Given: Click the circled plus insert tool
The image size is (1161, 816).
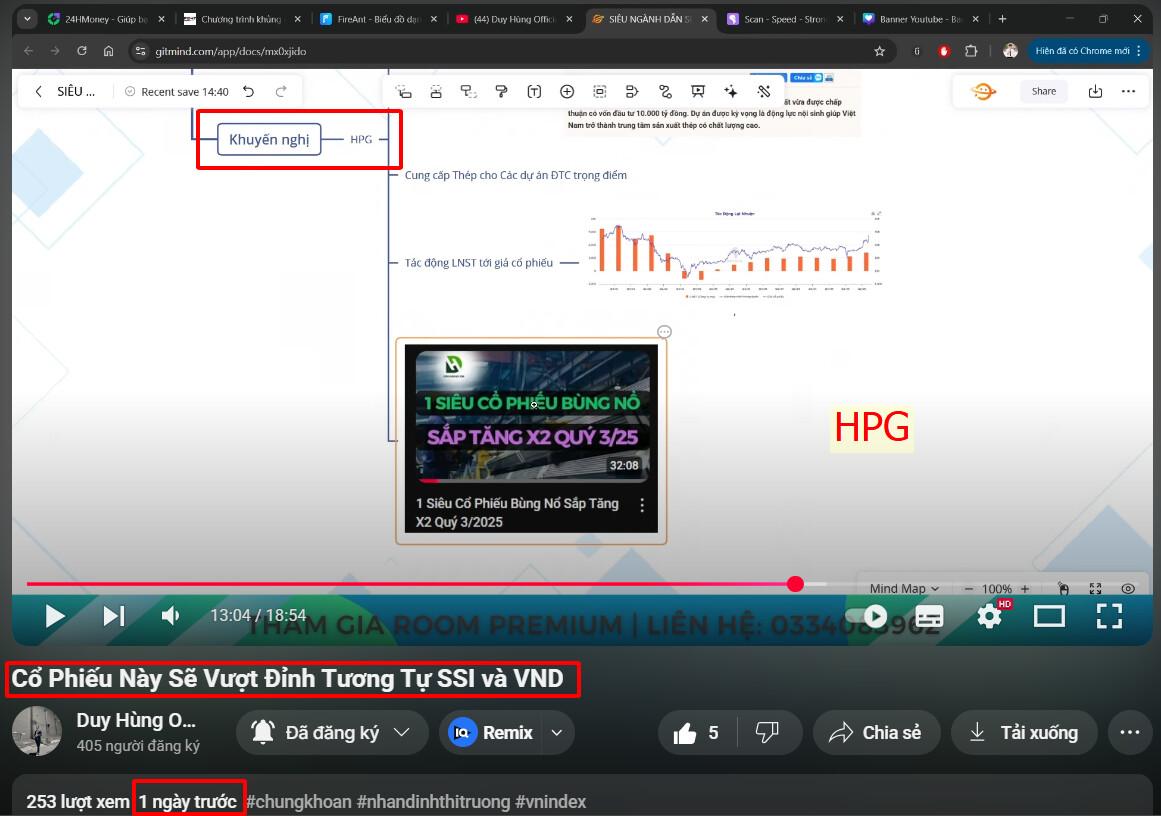Looking at the screenshot, I should pyautogui.click(x=567, y=92).
